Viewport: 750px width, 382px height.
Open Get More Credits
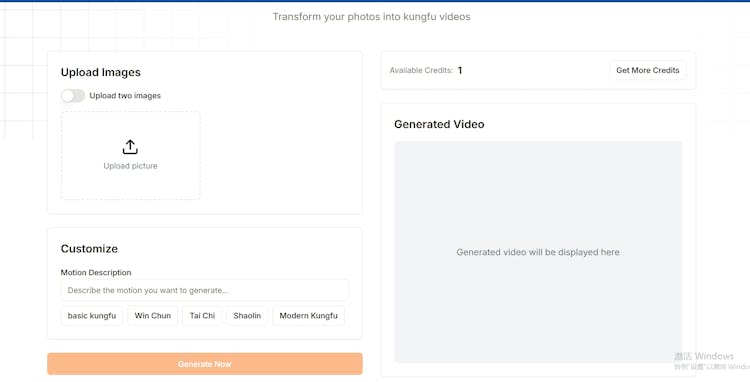click(648, 70)
